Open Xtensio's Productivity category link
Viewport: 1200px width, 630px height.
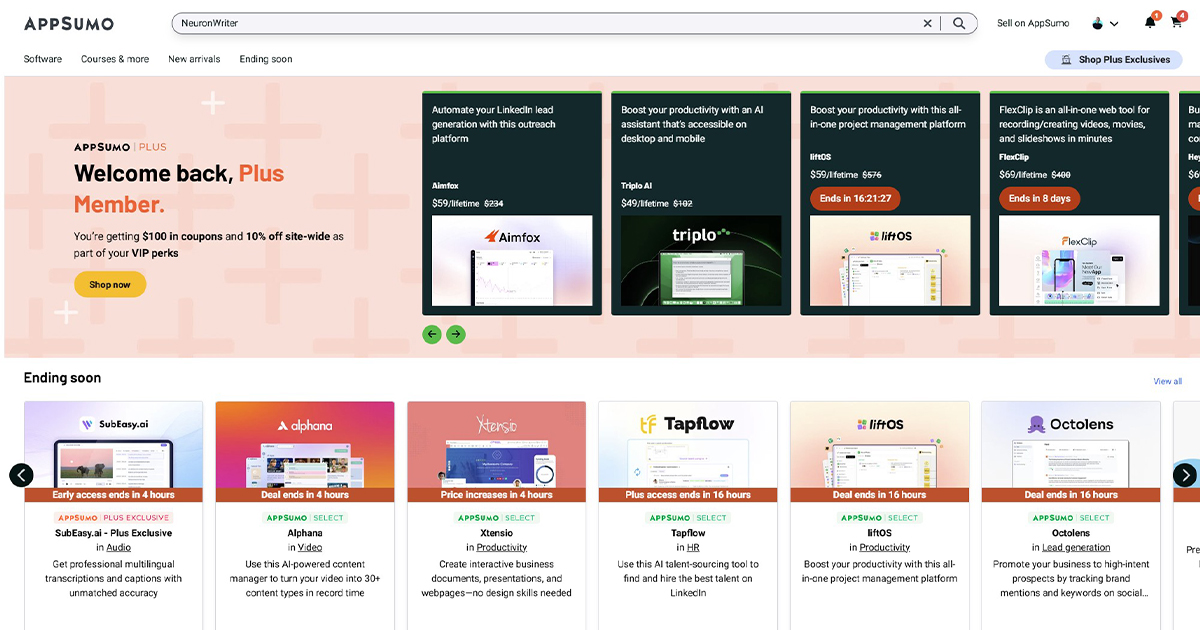click(502, 548)
